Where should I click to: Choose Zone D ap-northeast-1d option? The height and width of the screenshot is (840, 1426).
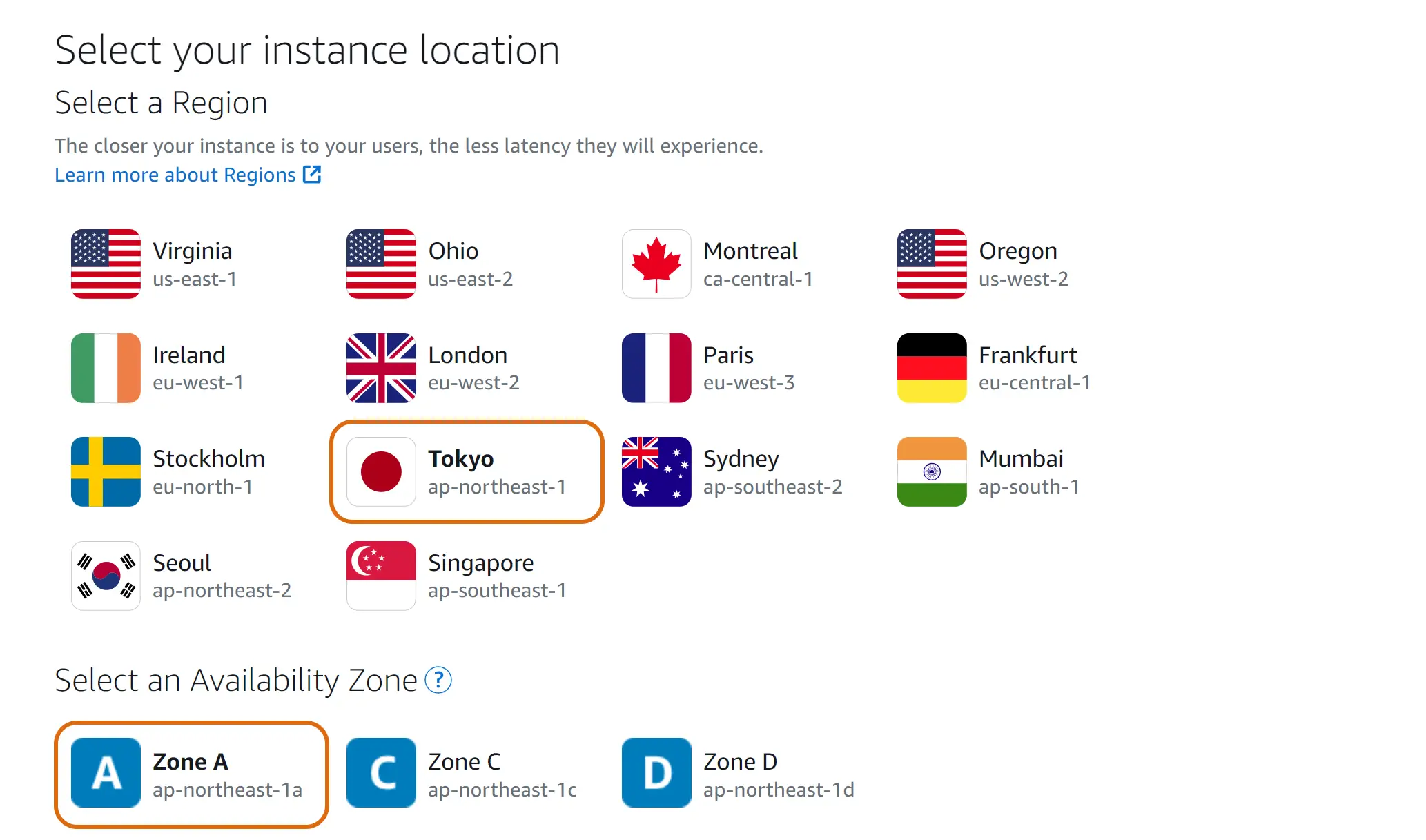point(742,774)
